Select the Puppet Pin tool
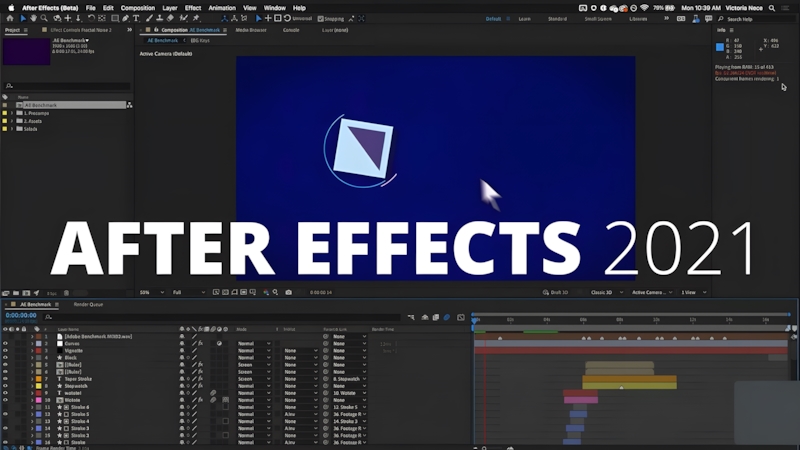800x450 pixels. point(196,18)
